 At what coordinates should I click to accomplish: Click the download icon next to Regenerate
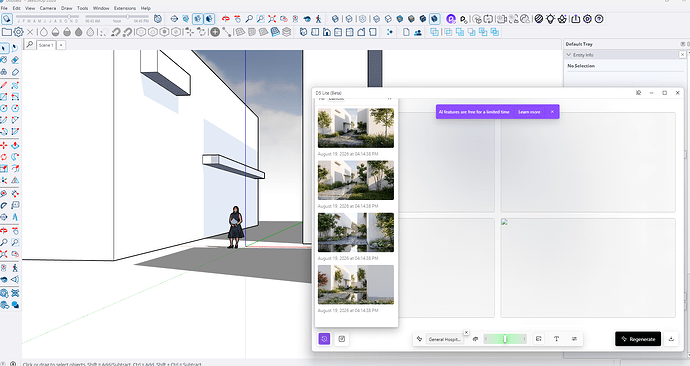pyautogui.click(x=671, y=339)
